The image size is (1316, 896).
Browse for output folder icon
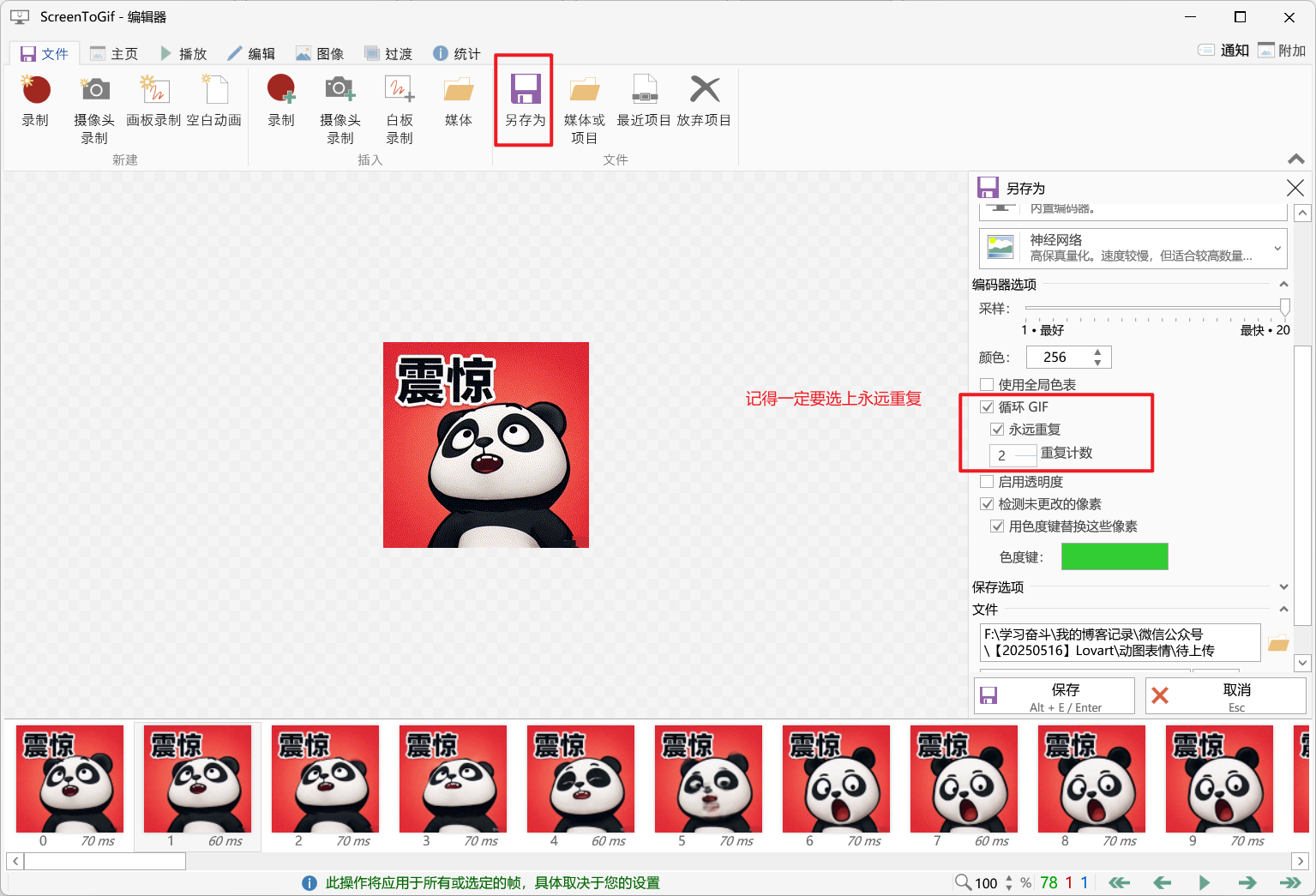click(x=1278, y=643)
